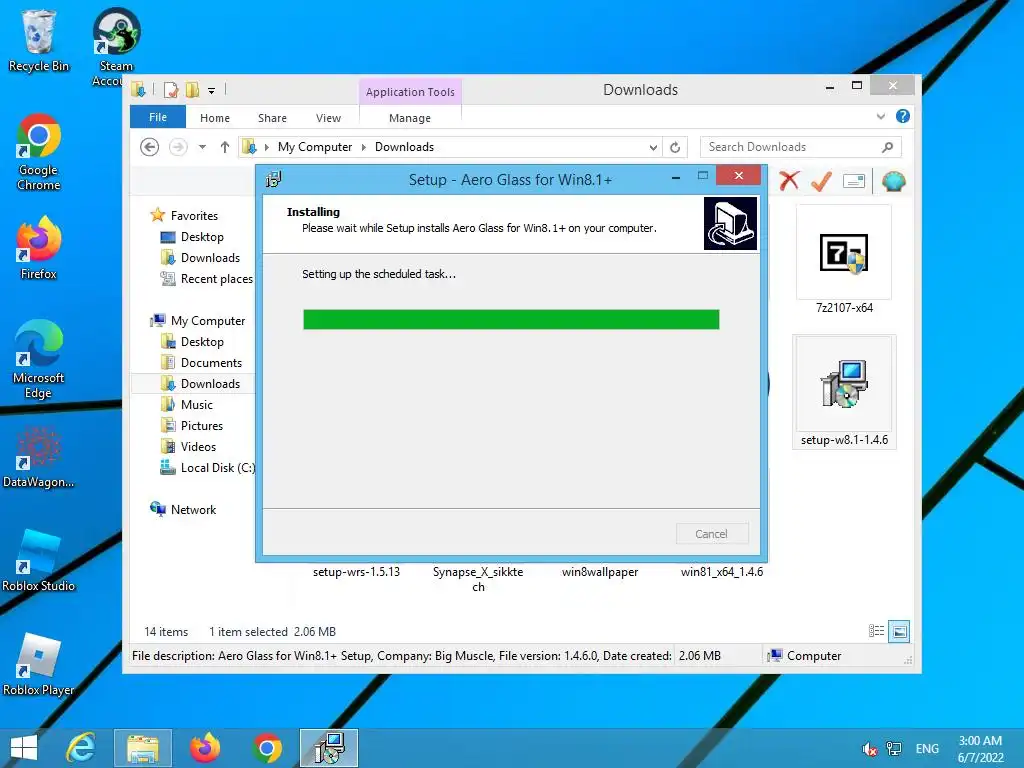1024x768 pixels.
Task: Click the arrow after My Computer in the address bar
Action: [364, 147]
